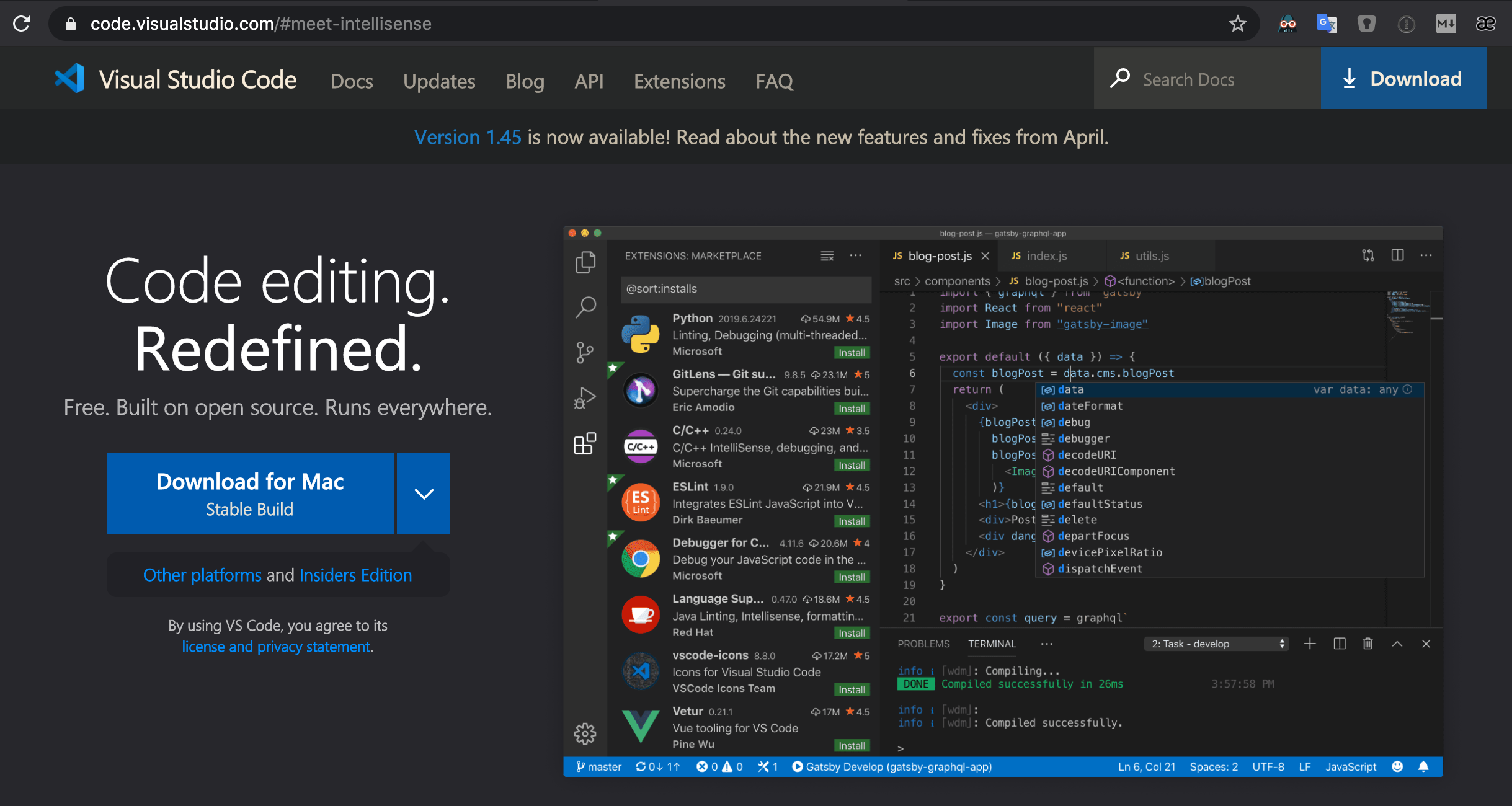The height and width of the screenshot is (806, 1512).
Task: Click the feedback smiley in the status bar
Action: [x=1397, y=767]
